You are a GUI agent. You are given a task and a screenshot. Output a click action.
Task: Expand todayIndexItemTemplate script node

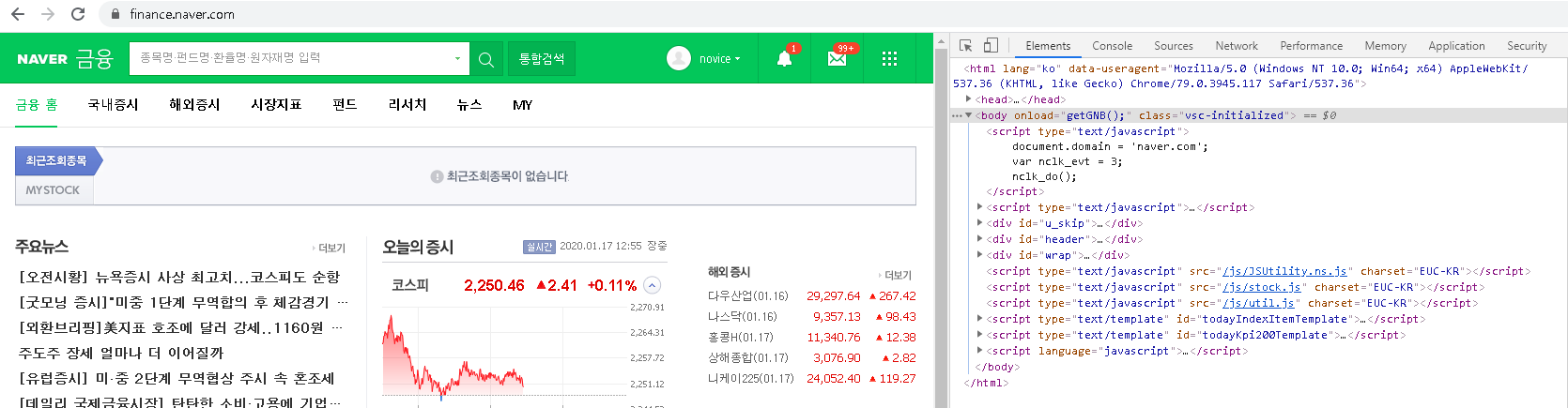(x=980, y=319)
